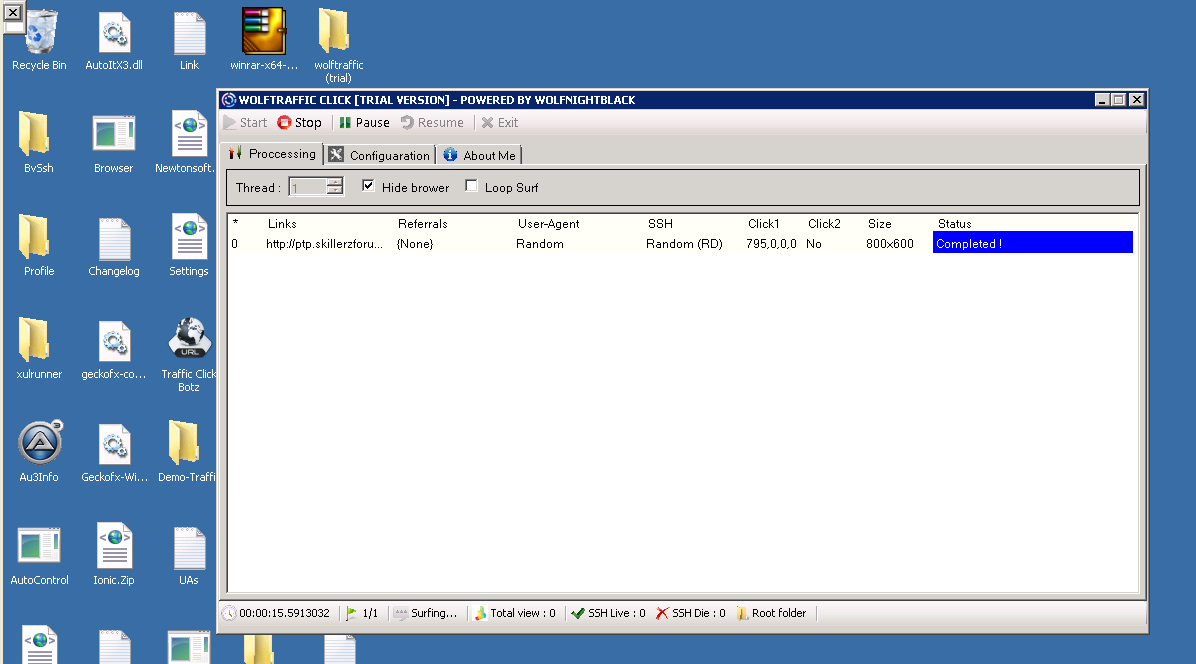This screenshot has width=1196, height=664.
Task: Click inside the Thread number field
Action: 307,188
